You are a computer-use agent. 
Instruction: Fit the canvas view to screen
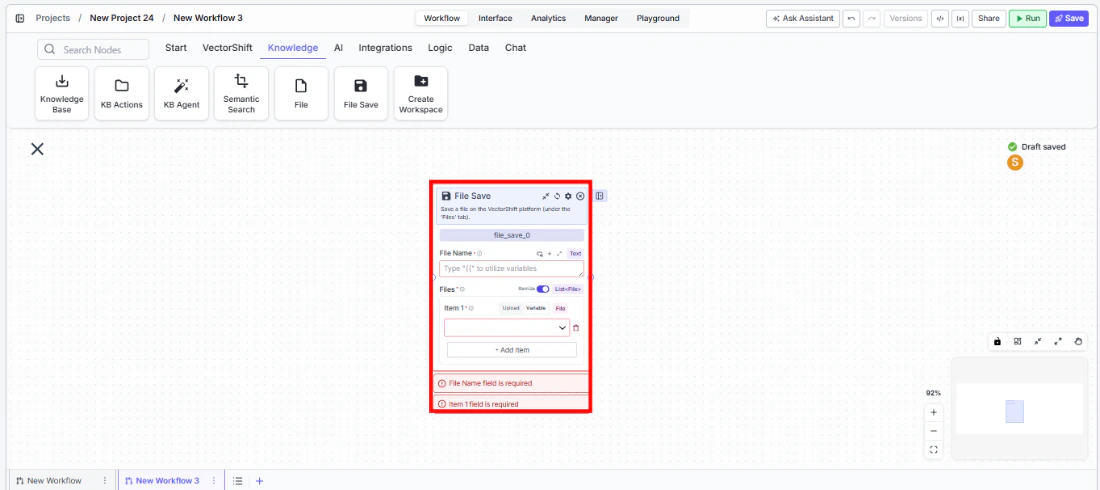pos(934,450)
